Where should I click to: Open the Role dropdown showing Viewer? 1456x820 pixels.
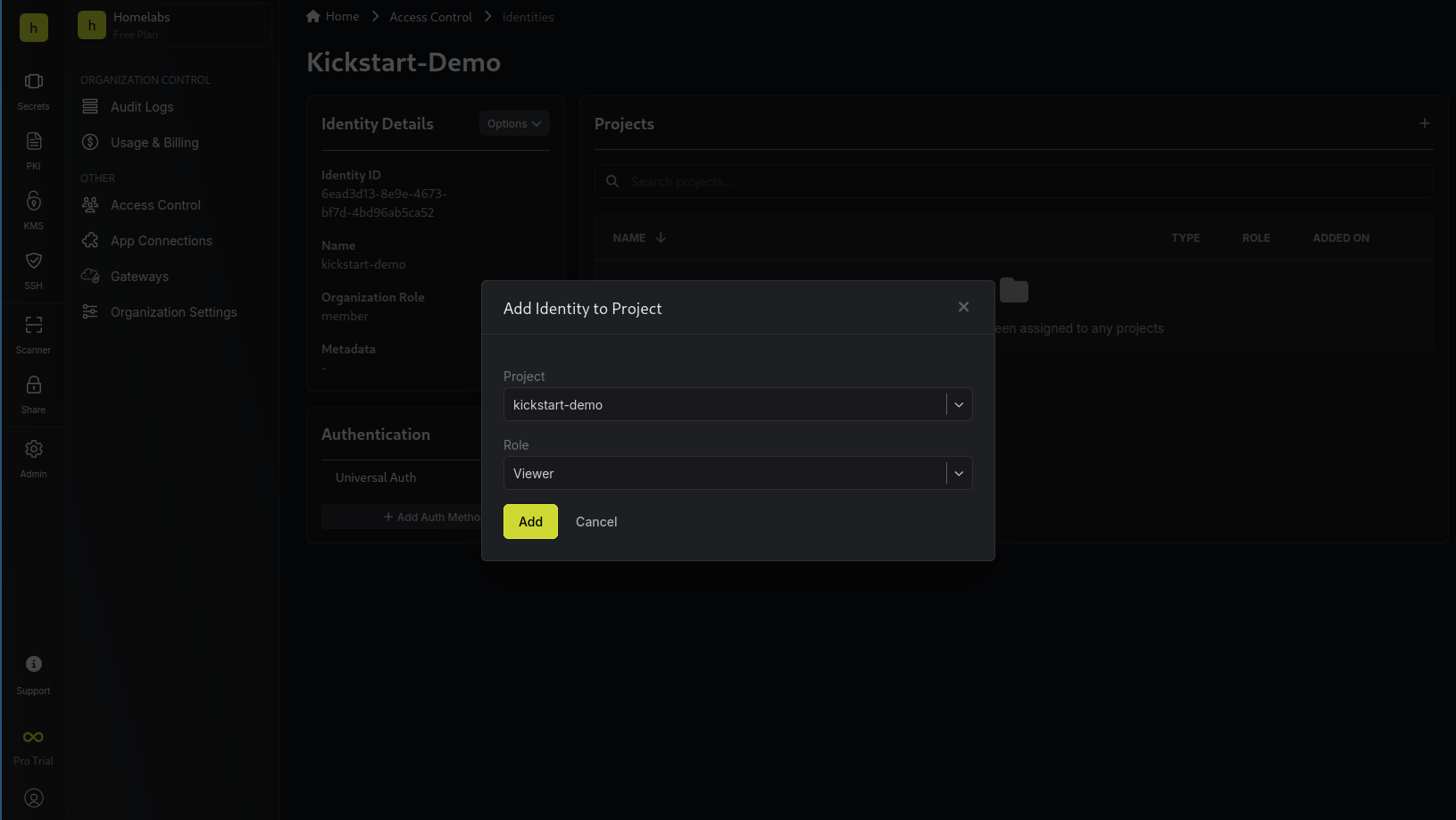click(x=737, y=473)
